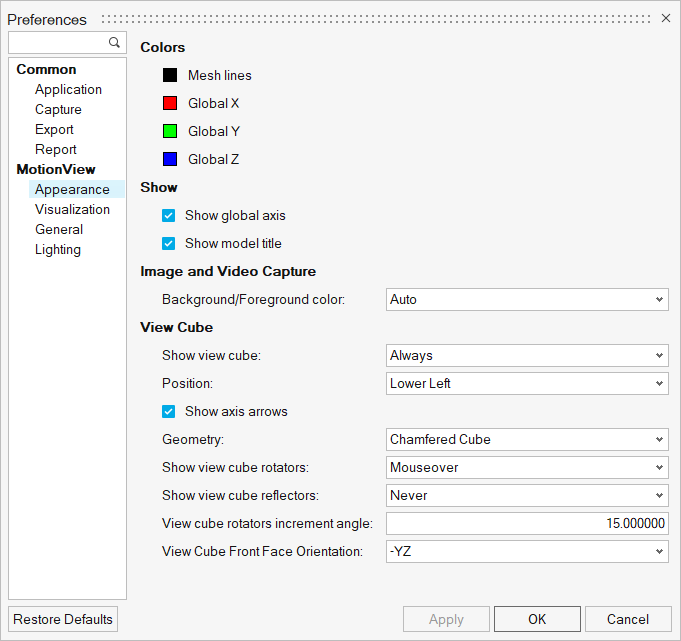Select Capture preferences category
The height and width of the screenshot is (641, 681).
pyautogui.click(x=58, y=109)
